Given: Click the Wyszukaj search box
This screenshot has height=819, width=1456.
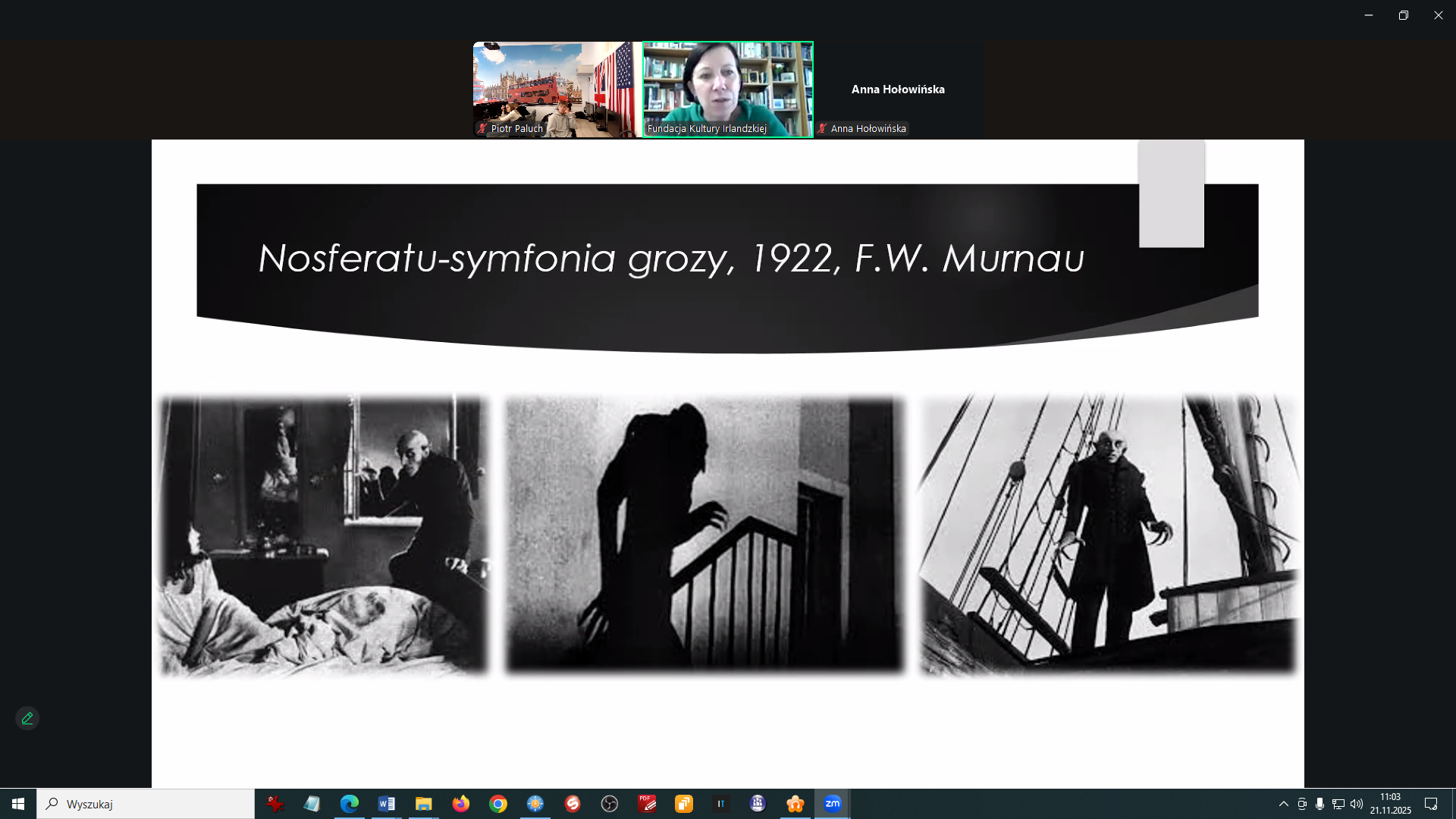Looking at the screenshot, I should pyautogui.click(x=146, y=804).
